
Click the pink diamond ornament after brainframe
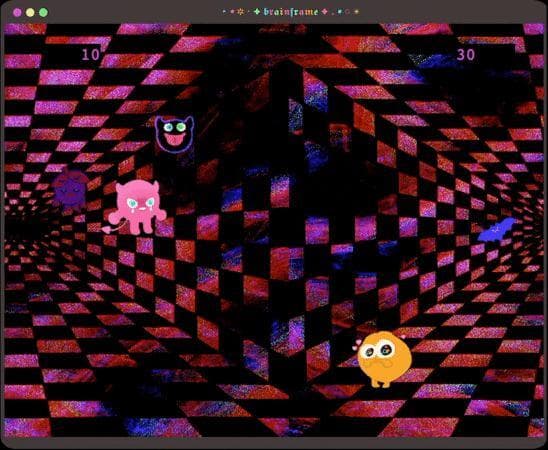coord(324,12)
